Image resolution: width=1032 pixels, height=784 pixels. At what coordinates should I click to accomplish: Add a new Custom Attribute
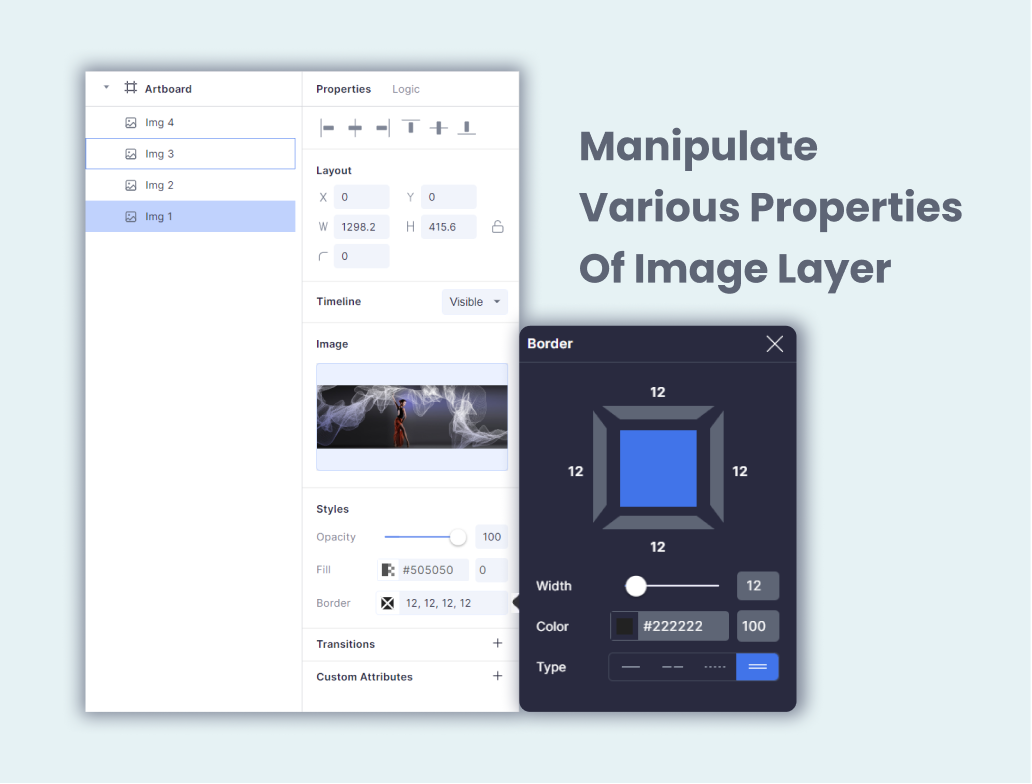498,676
